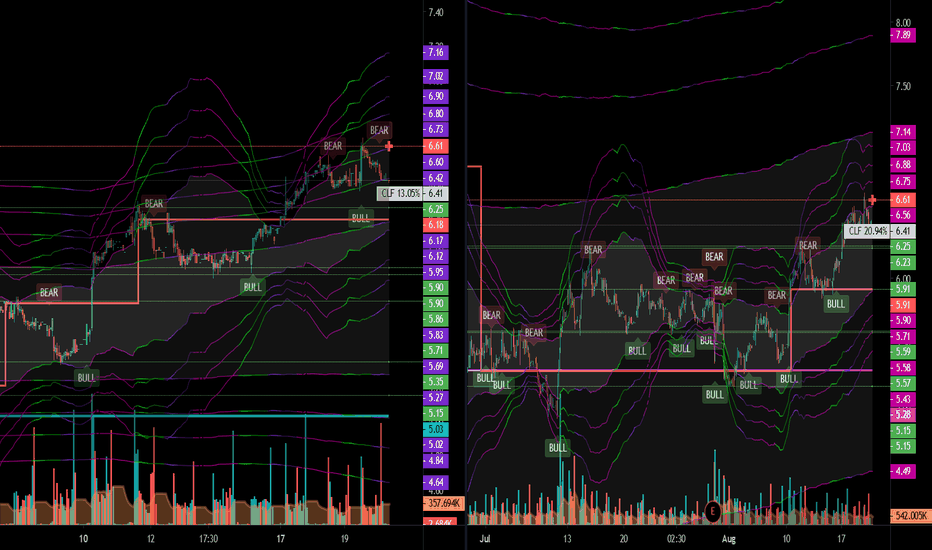Click the '19' date on left chart time axis
932x550 pixels.
point(345,539)
